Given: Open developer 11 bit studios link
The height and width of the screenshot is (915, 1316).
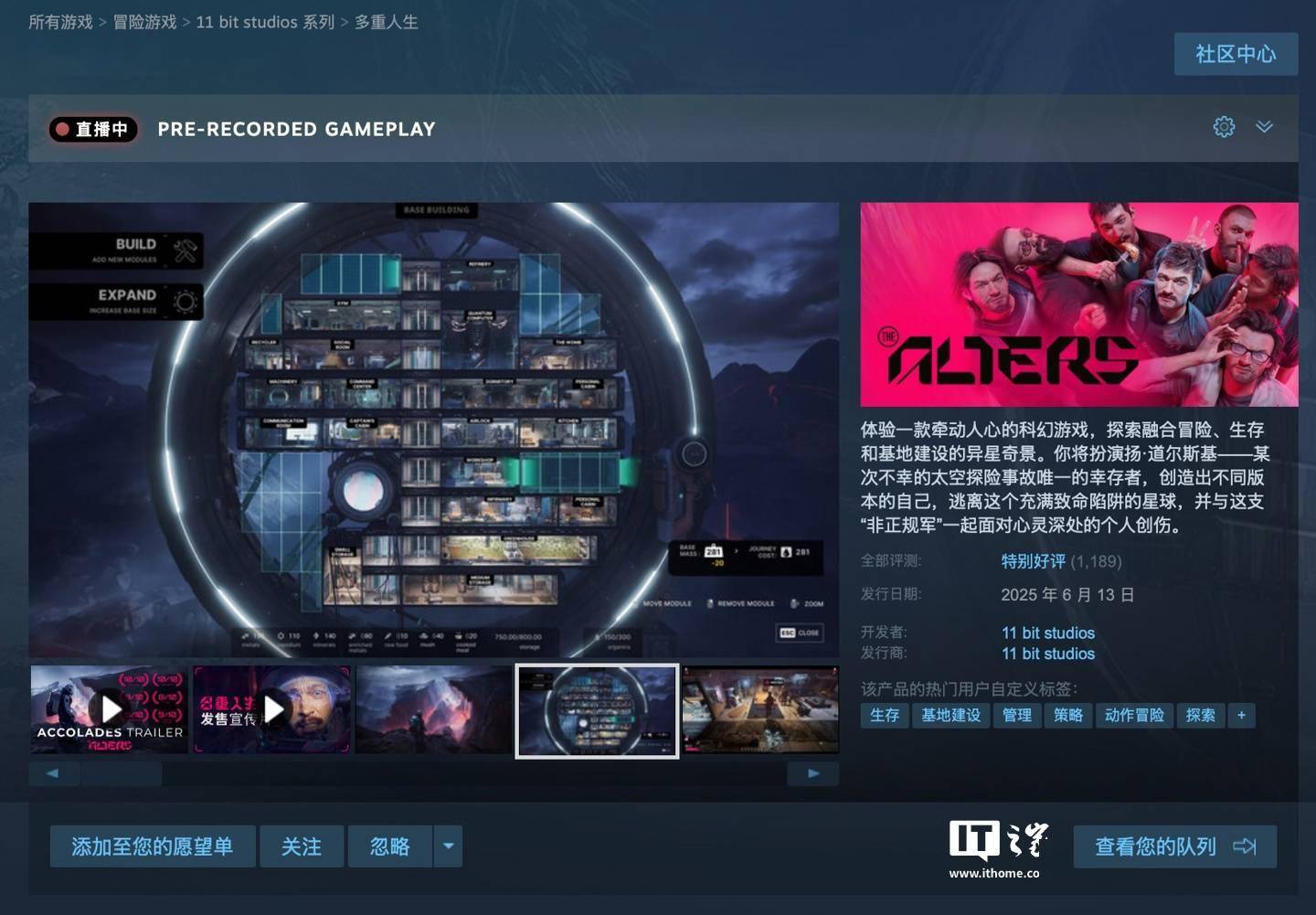Looking at the screenshot, I should pyautogui.click(x=1048, y=633).
